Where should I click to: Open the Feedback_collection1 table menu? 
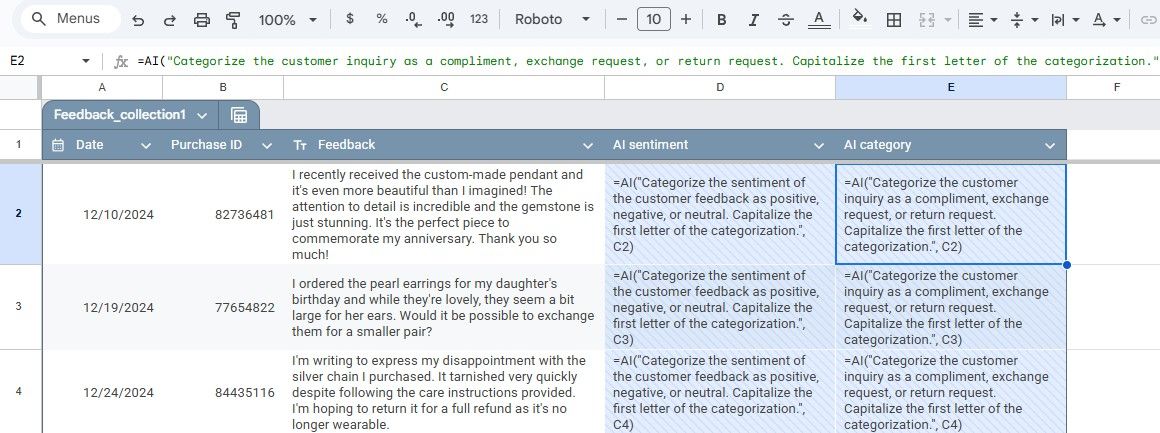click(203, 115)
